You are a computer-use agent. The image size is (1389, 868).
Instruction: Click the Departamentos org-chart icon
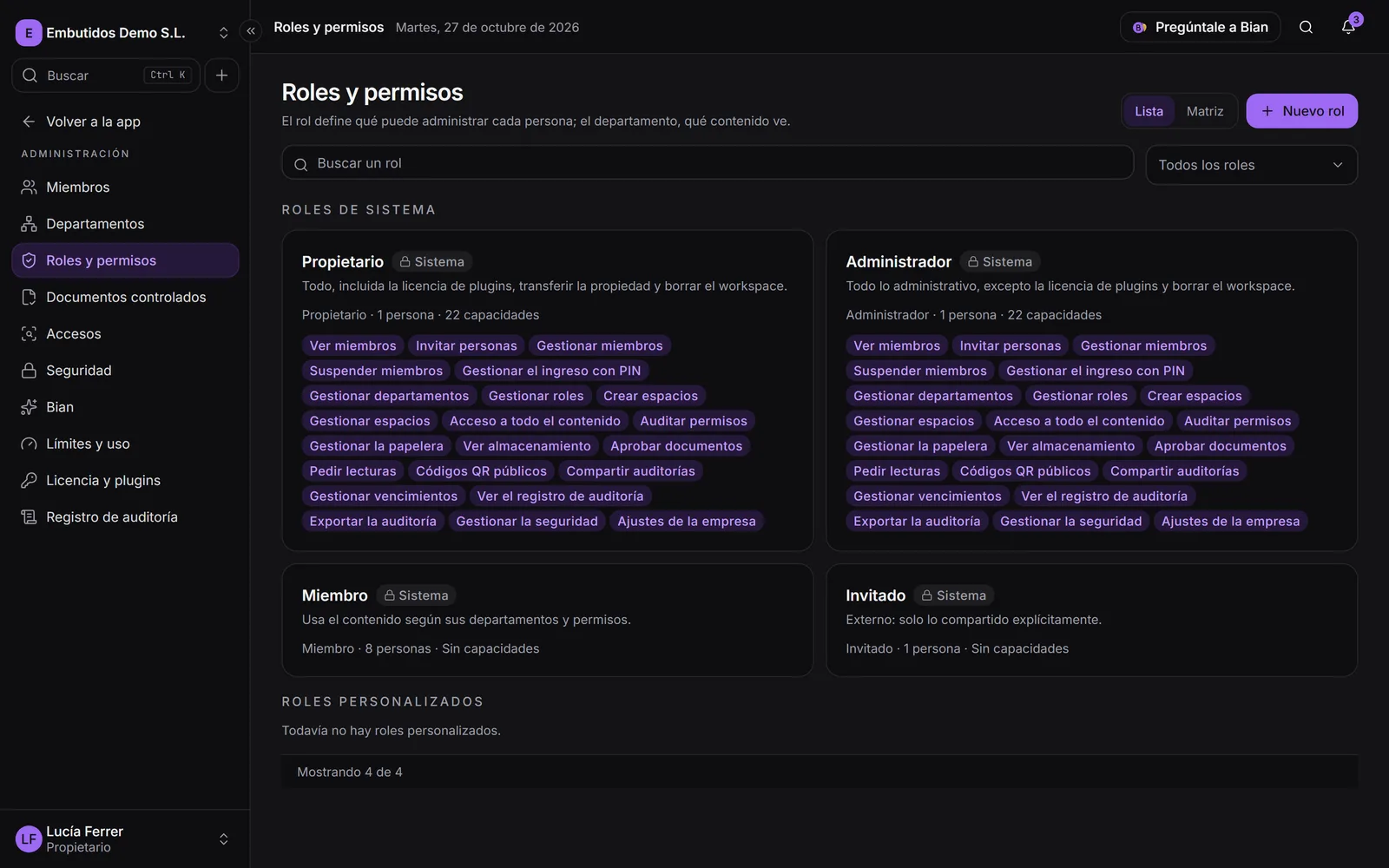click(29, 224)
